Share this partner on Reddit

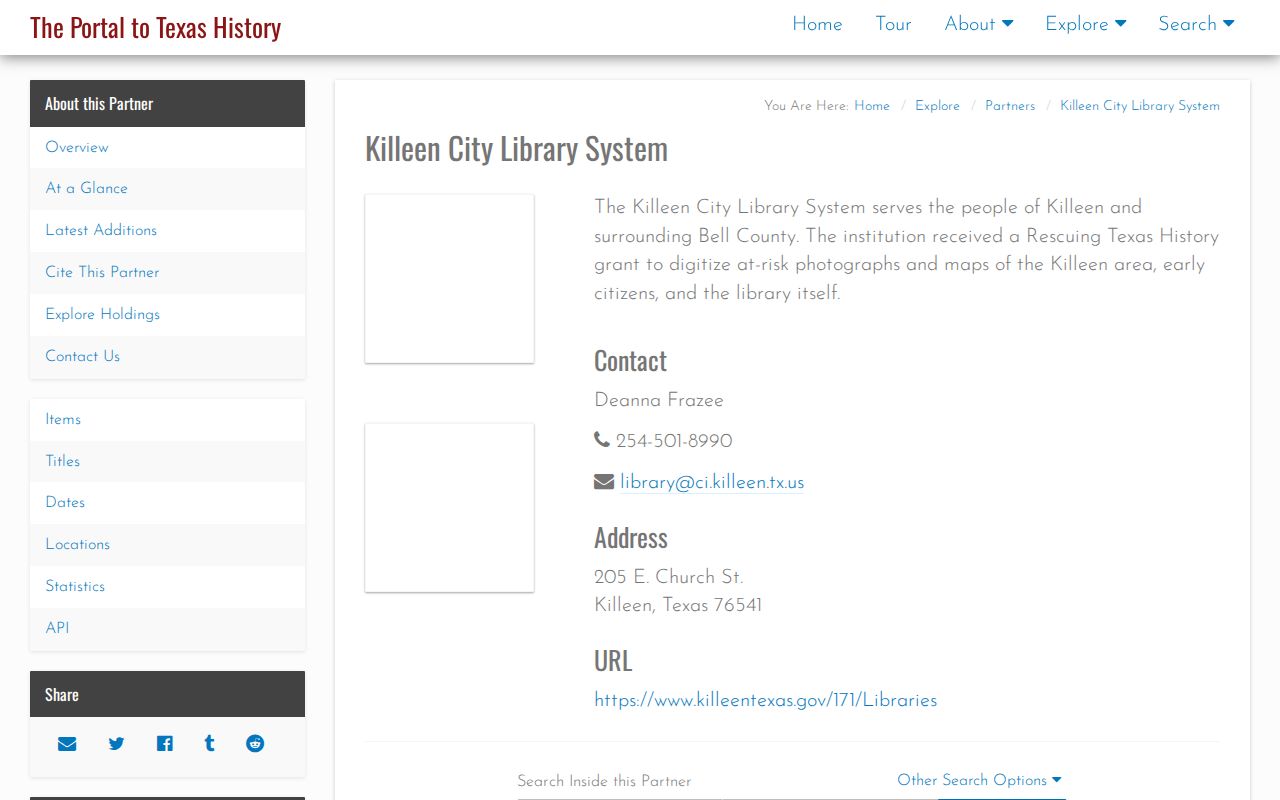click(x=255, y=744)
